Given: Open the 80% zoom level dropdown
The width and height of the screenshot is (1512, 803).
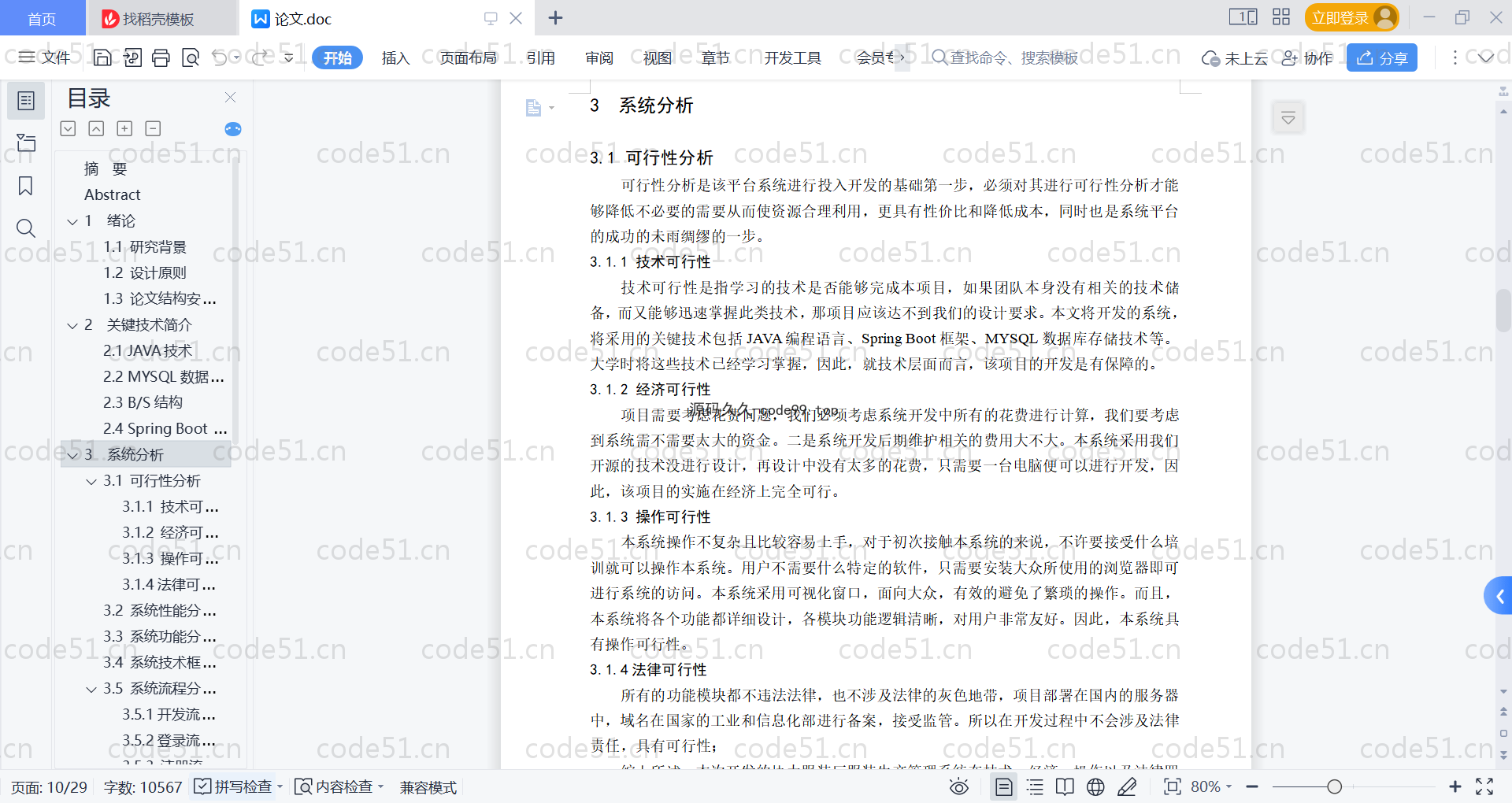Looking at the screenshot, I should (x=1211, y=786).
